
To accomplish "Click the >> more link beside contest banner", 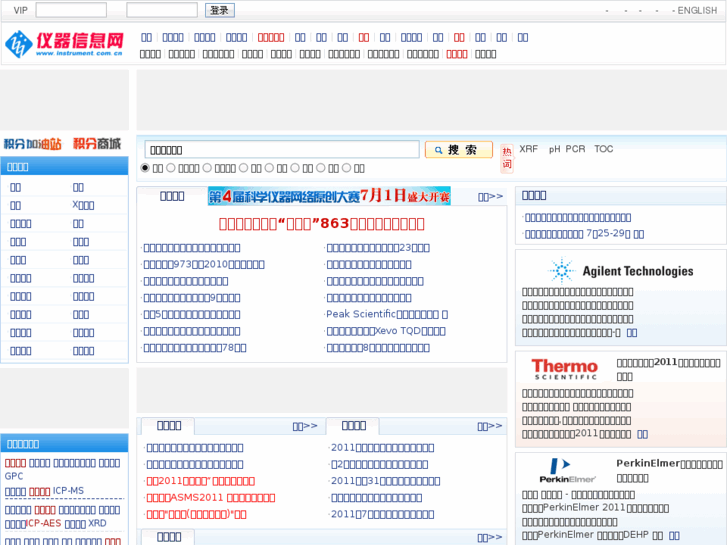I will tap(491, 197).
